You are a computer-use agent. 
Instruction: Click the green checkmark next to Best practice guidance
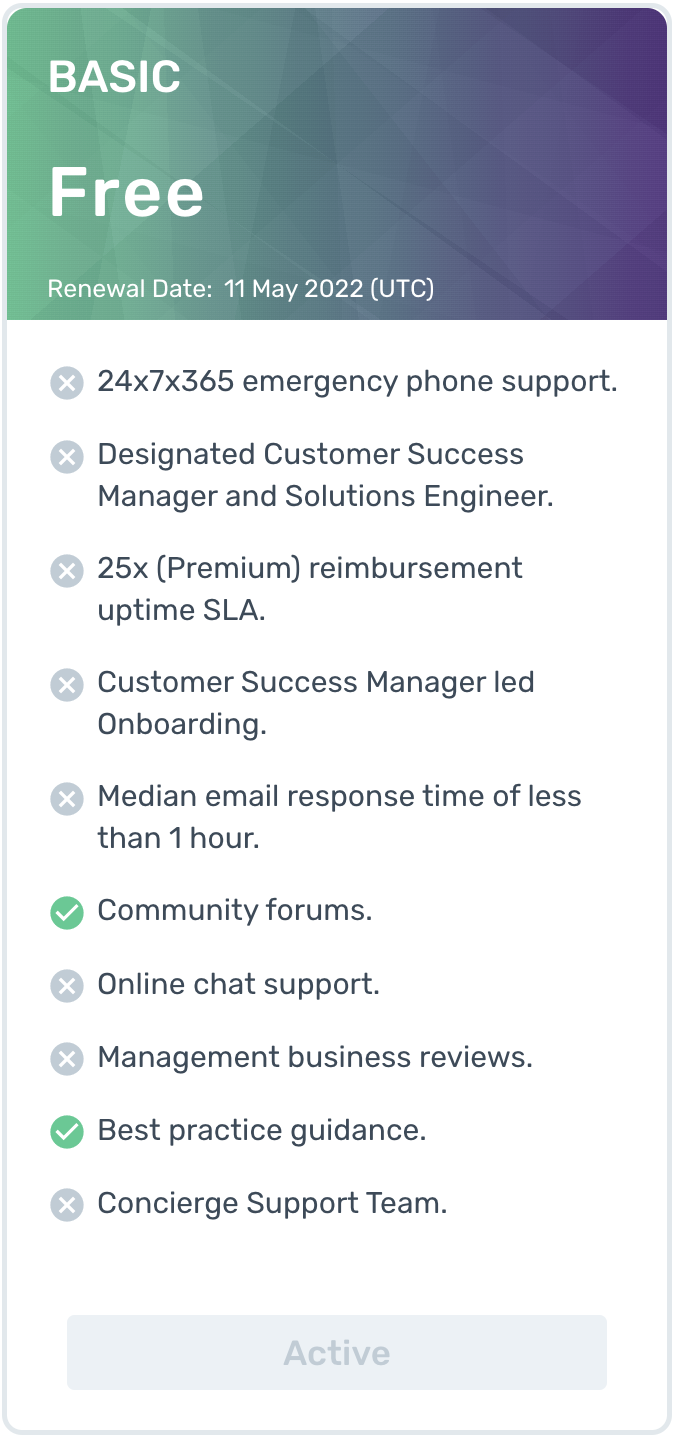(67, 1132)
